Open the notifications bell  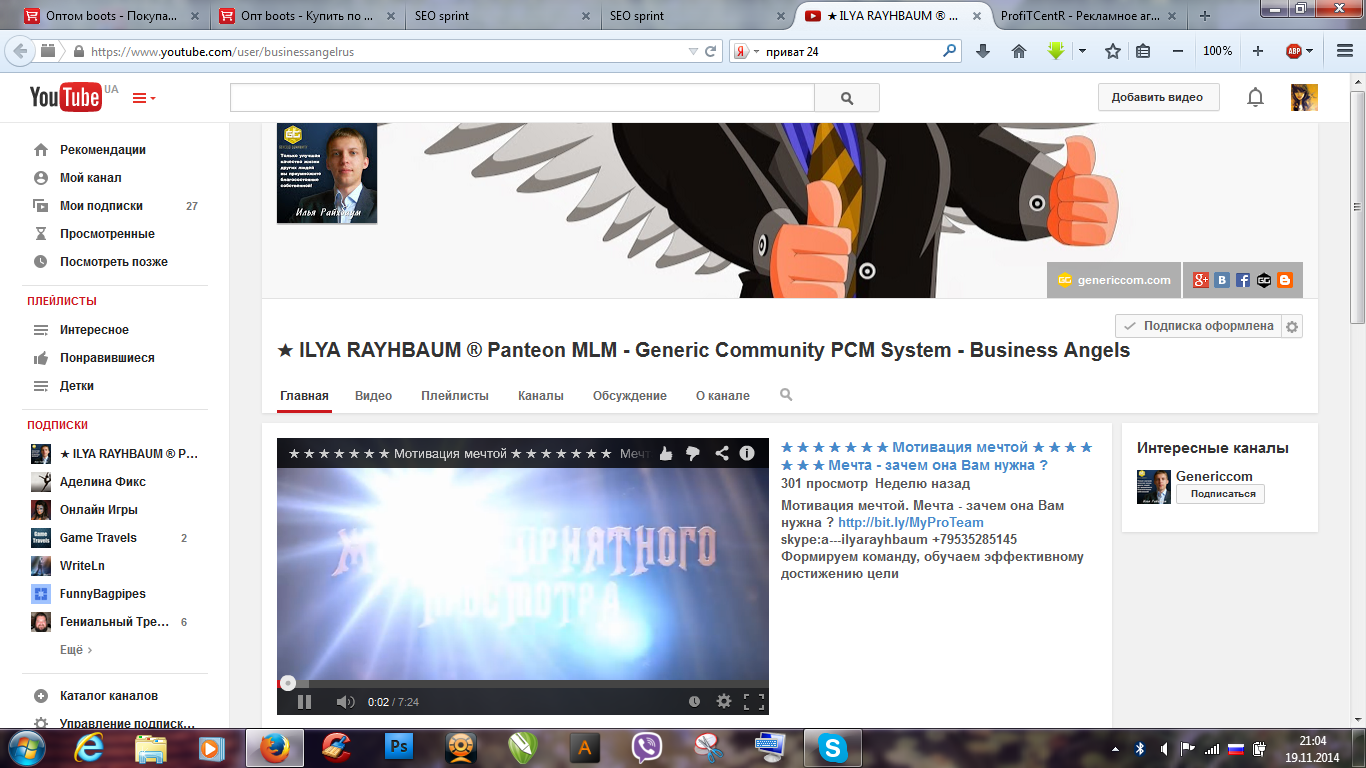coord(1255,97)
